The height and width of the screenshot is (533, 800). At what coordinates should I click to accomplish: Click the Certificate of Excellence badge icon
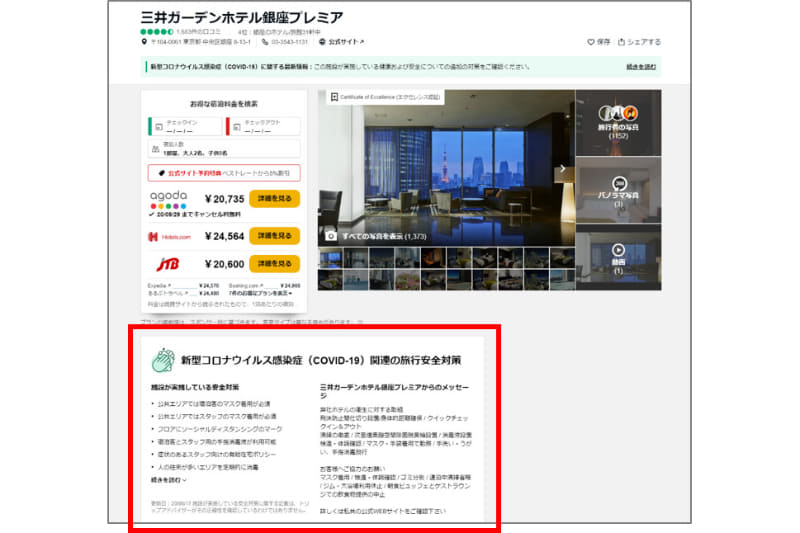pos(334,97)
